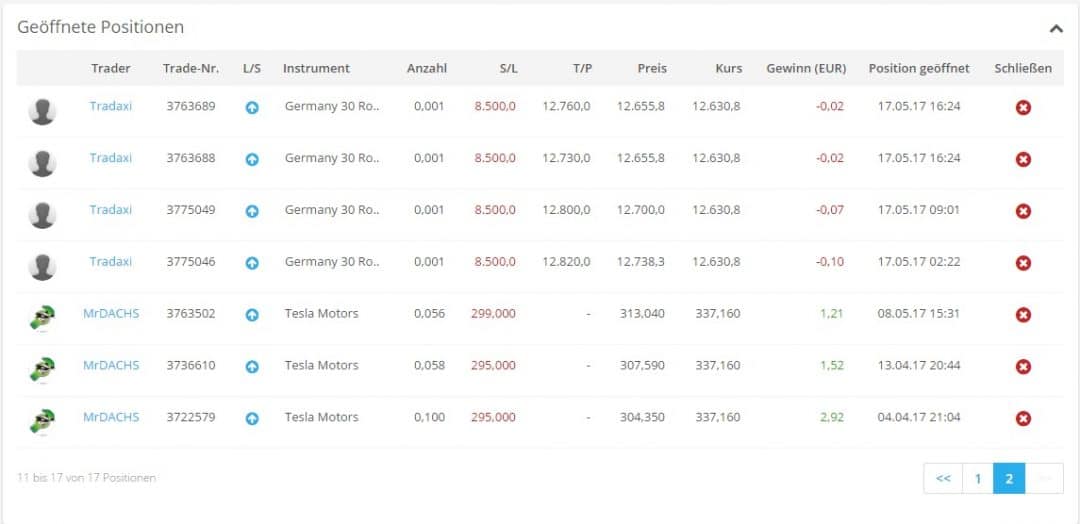Open Tradaxi trader profile for trade 3763689
This screenshot has height=524, width=1080.
[x=111, y=106]
